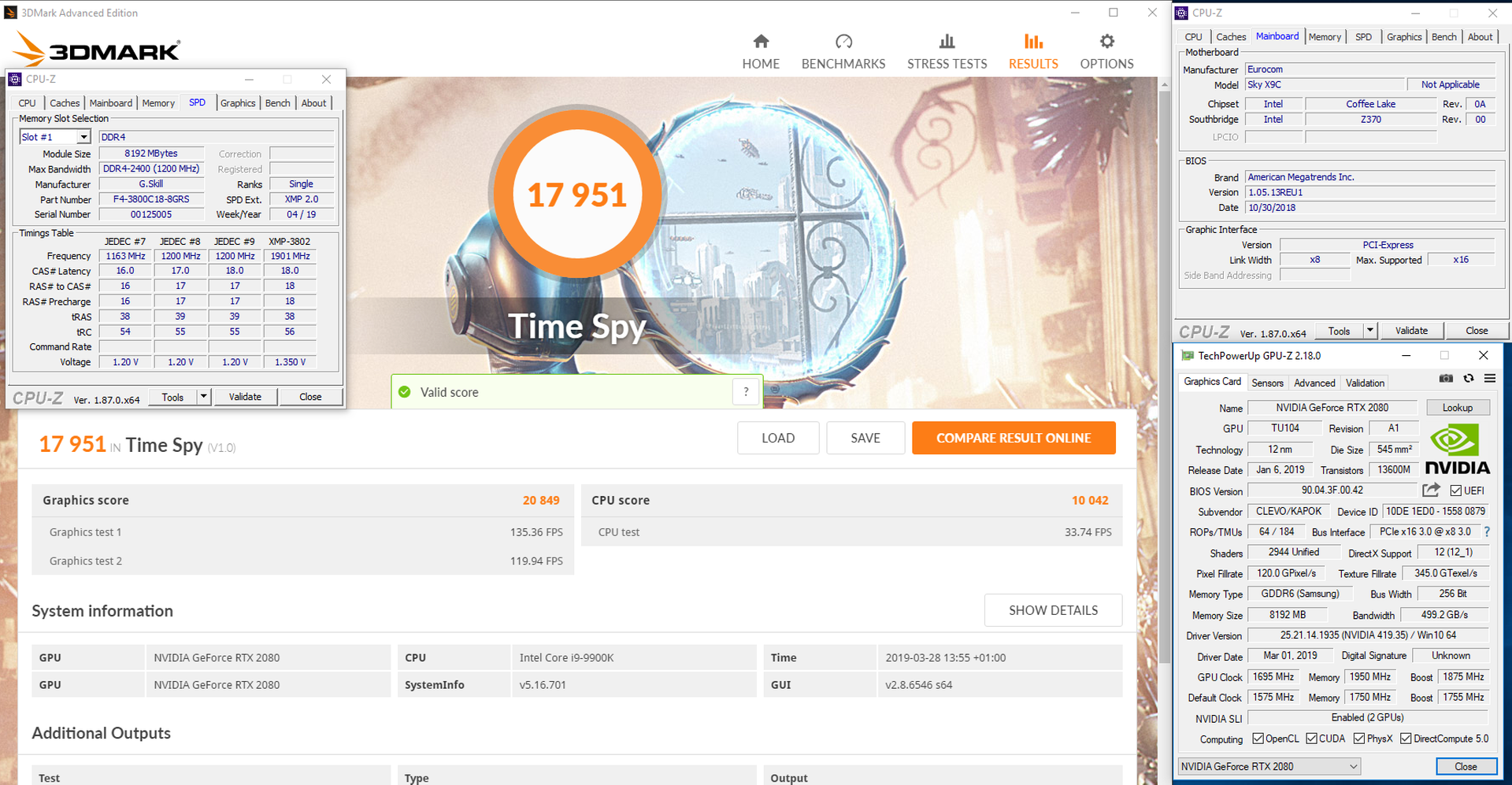This screenshot has height=785, width=1512.
Task: Click the GPU Name field in GPU-Z
Action: pos(1332,408)
